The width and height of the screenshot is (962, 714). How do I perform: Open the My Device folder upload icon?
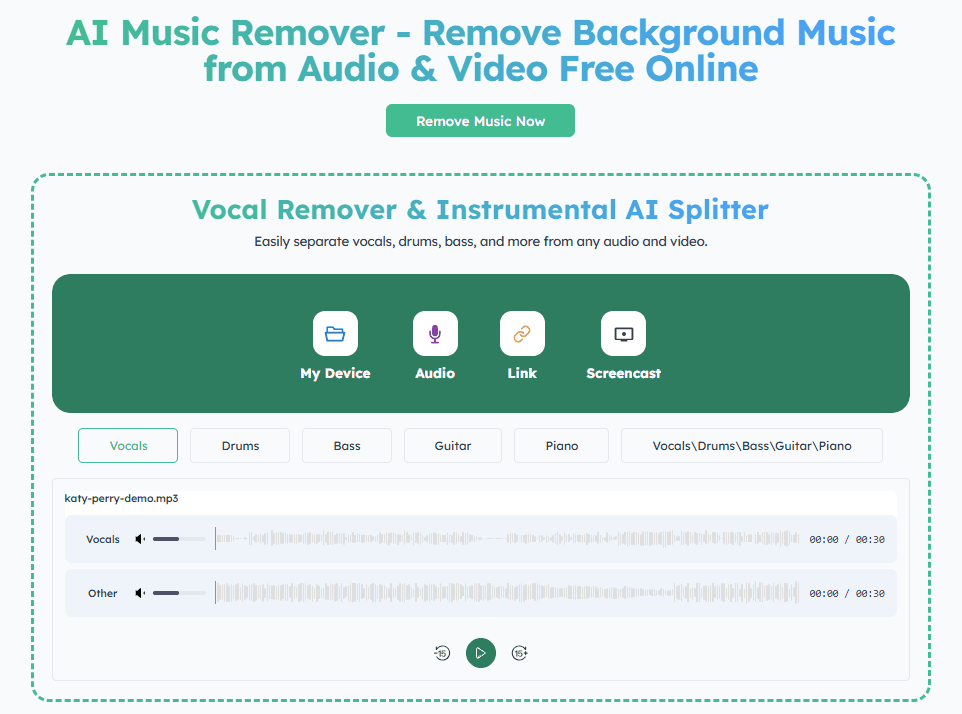tap(335, 334)
